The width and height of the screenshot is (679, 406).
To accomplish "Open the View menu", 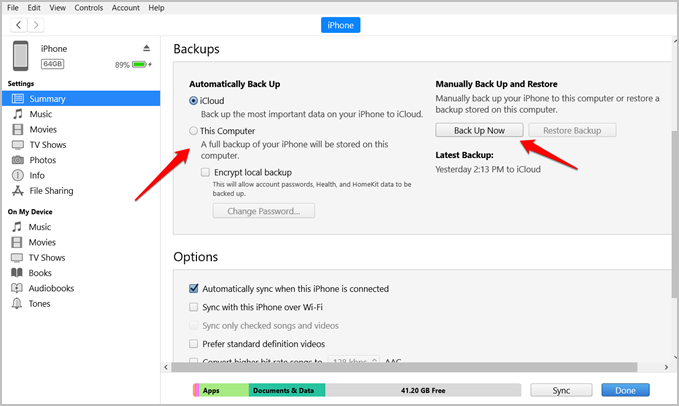I will click(x=57, y=8).
